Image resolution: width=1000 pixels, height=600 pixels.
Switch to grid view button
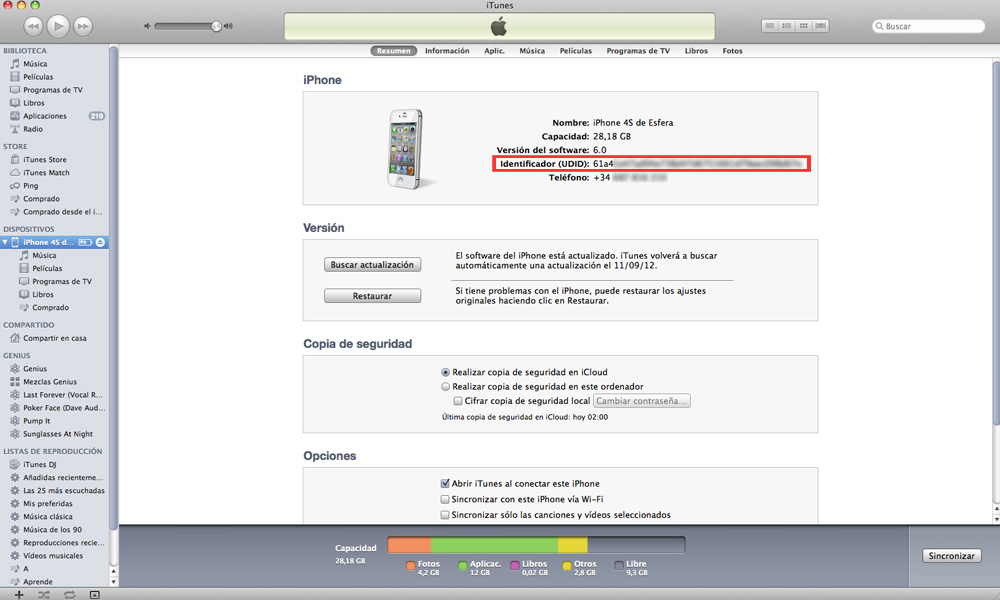pos(804,26)
